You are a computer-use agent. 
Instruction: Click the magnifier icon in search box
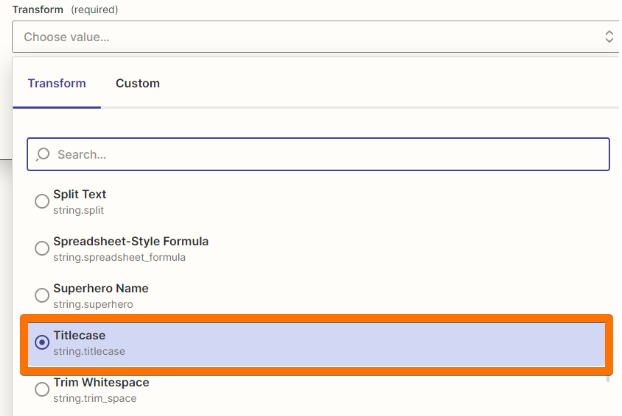coord(42,154)
